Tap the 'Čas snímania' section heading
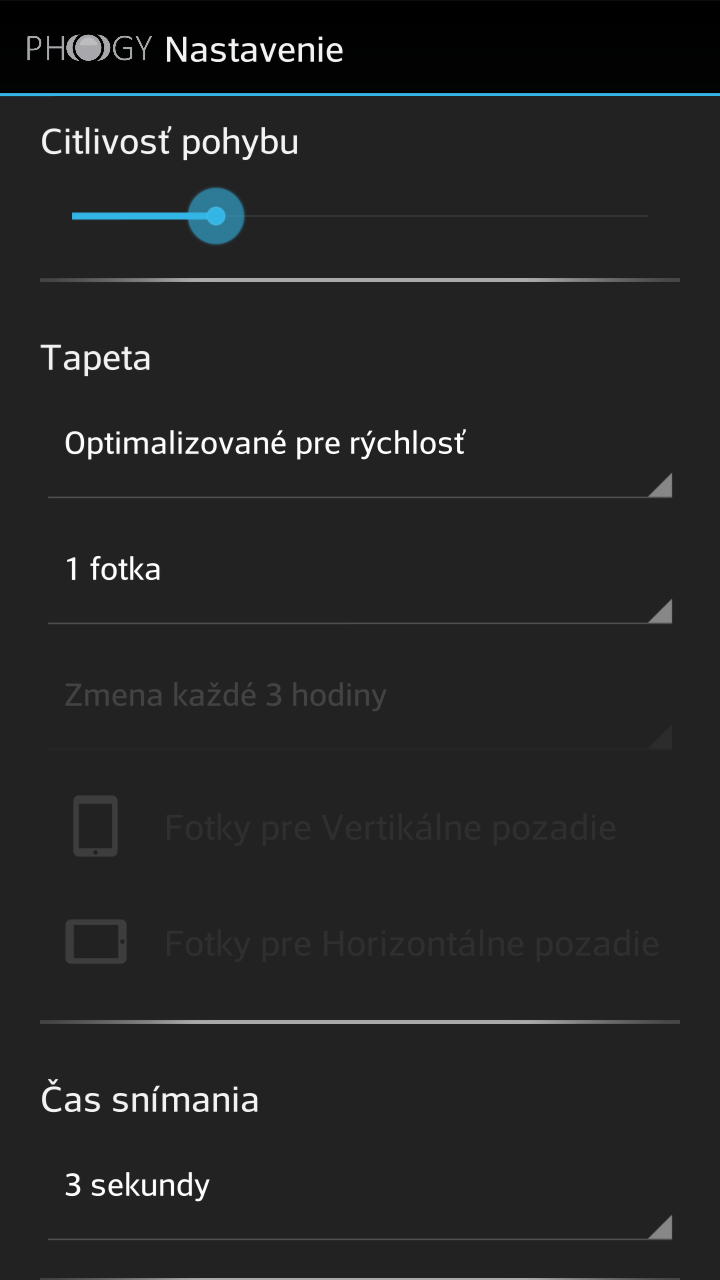Viewport: 720px width, 1280px height. 150,1099
